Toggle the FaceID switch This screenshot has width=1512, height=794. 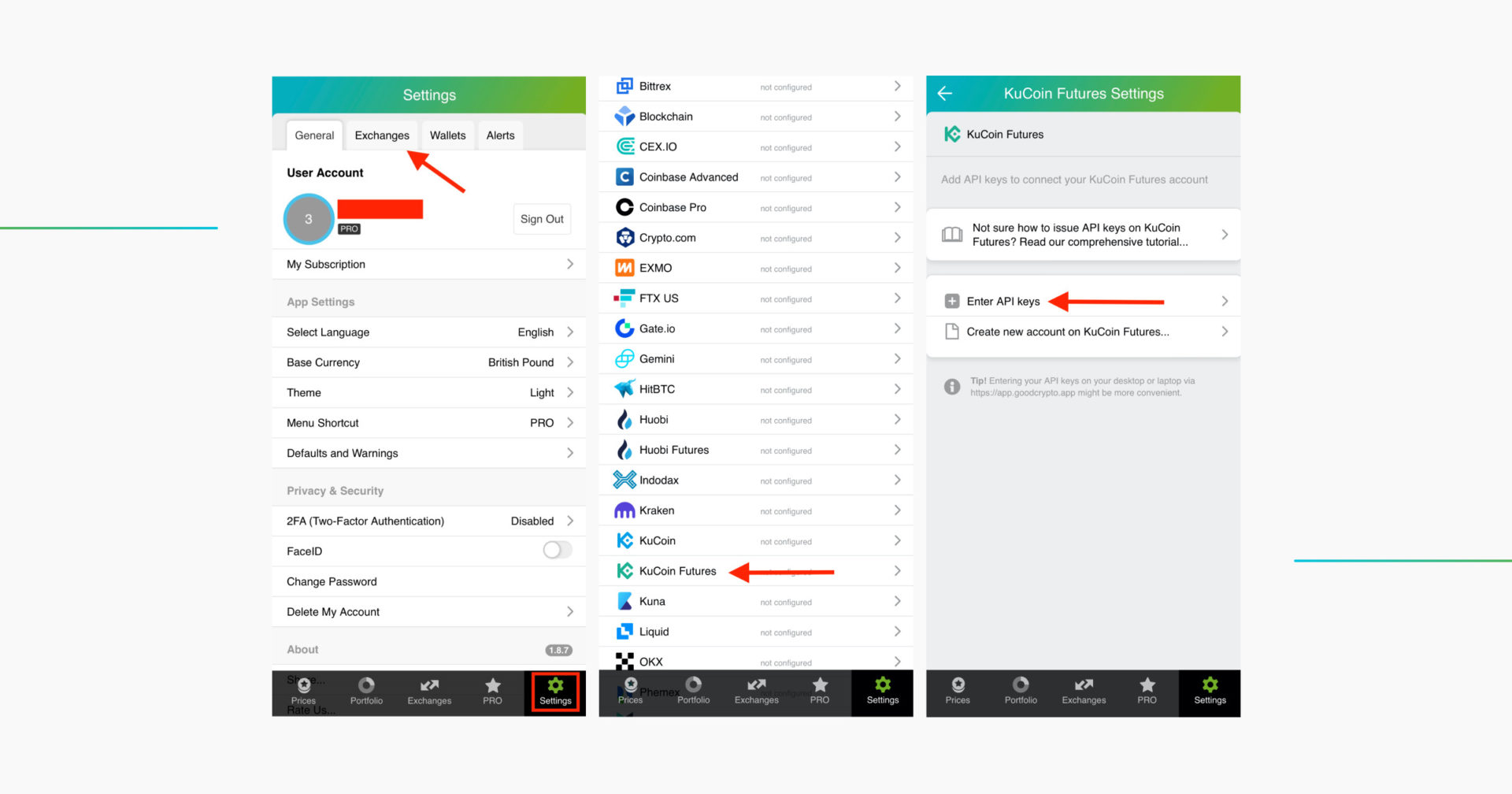557,551
